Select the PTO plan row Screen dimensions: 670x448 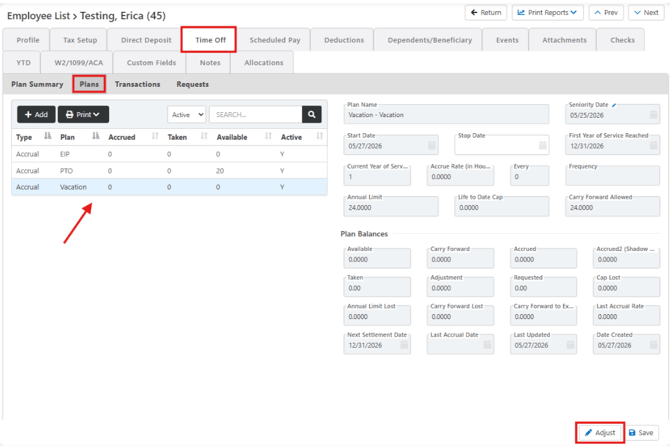170,171
